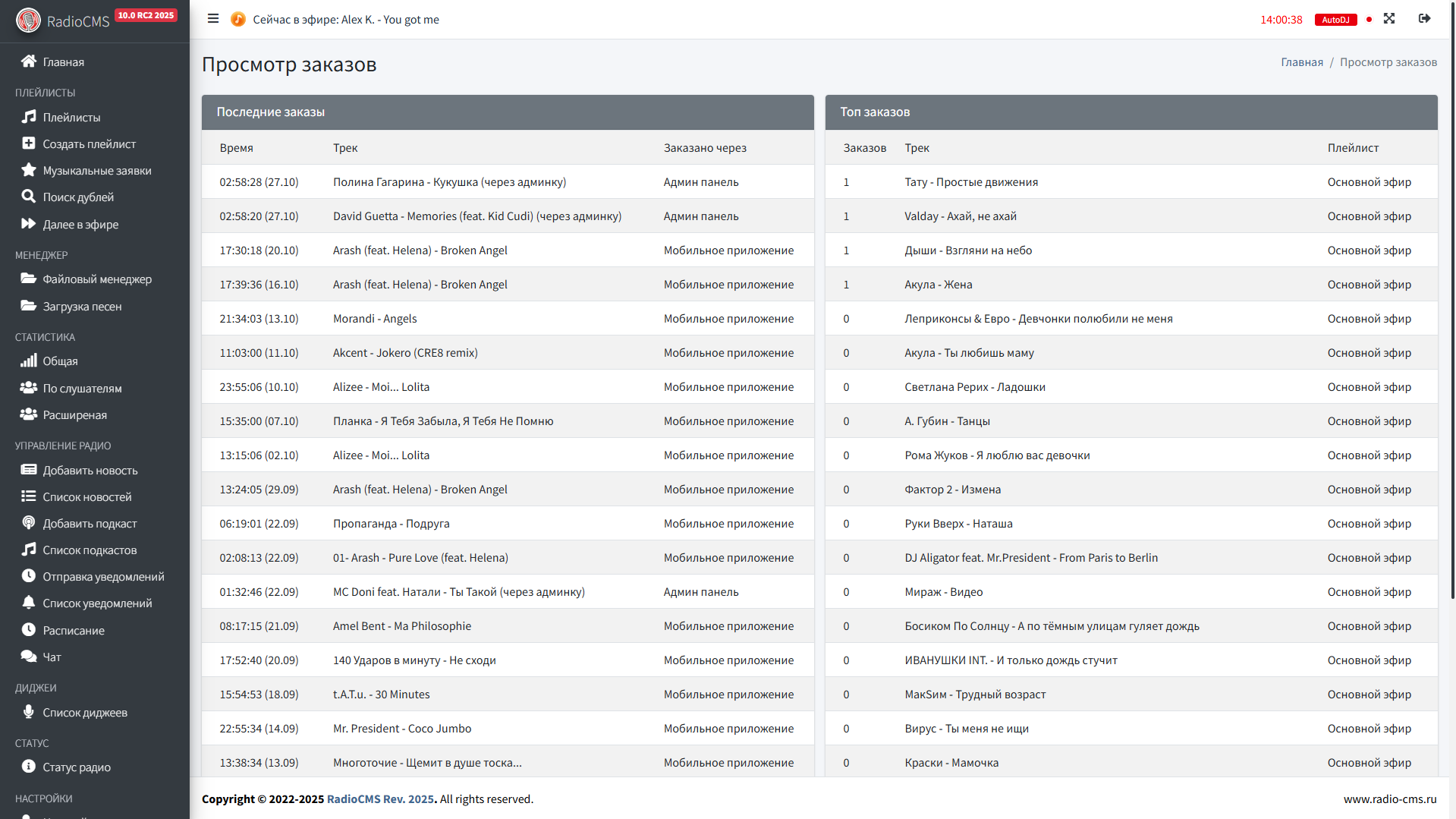Click the Список диджеев microphone icon
The image size is (1456, 819).
29,712
